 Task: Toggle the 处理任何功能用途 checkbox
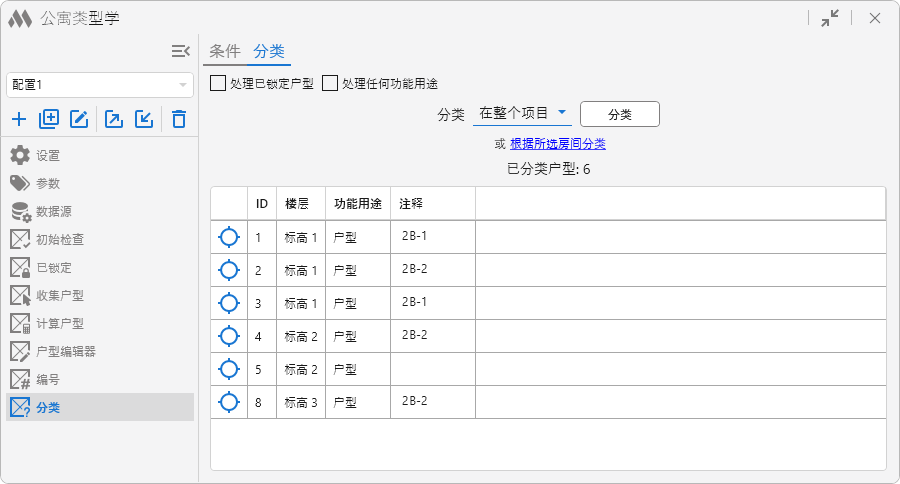coord(330,84)
